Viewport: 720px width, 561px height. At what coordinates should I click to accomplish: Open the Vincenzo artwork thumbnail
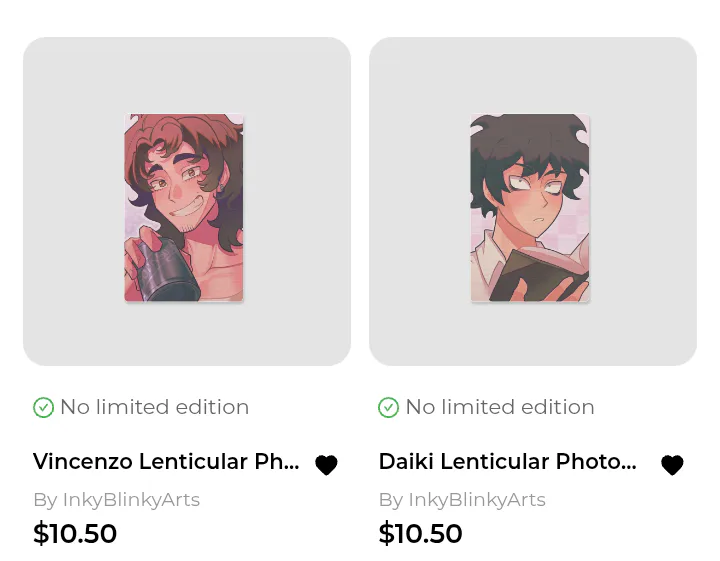tap(184, 208)
